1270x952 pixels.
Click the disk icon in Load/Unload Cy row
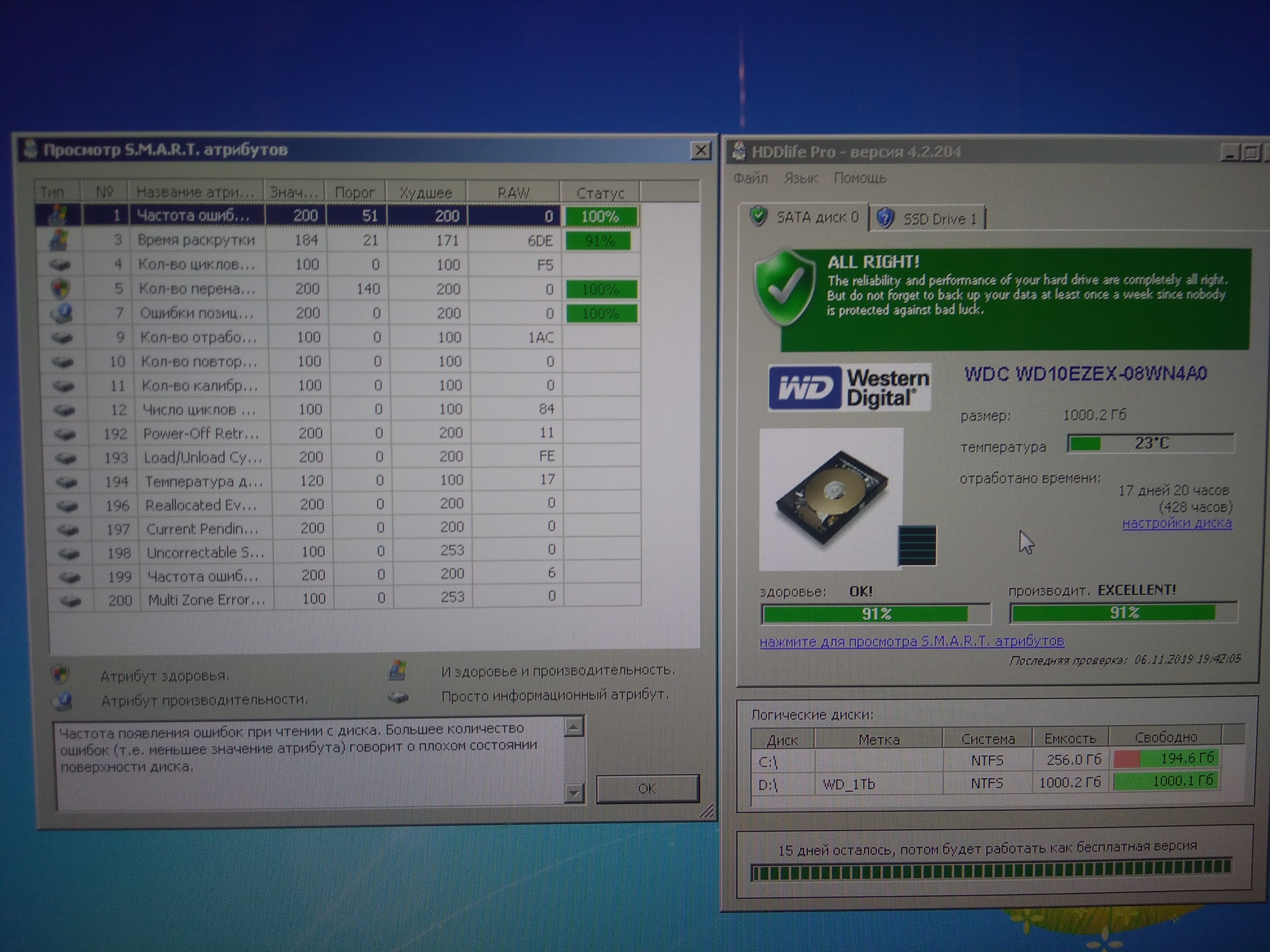click(66, 458)
